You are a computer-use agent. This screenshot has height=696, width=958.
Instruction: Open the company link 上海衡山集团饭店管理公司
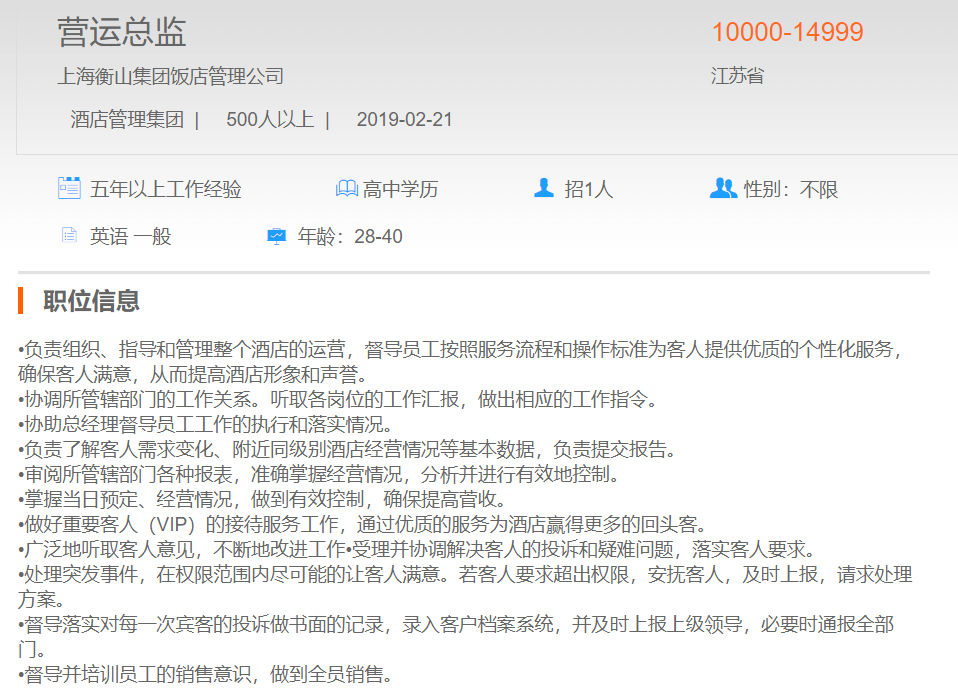click(x=171, y=76)
